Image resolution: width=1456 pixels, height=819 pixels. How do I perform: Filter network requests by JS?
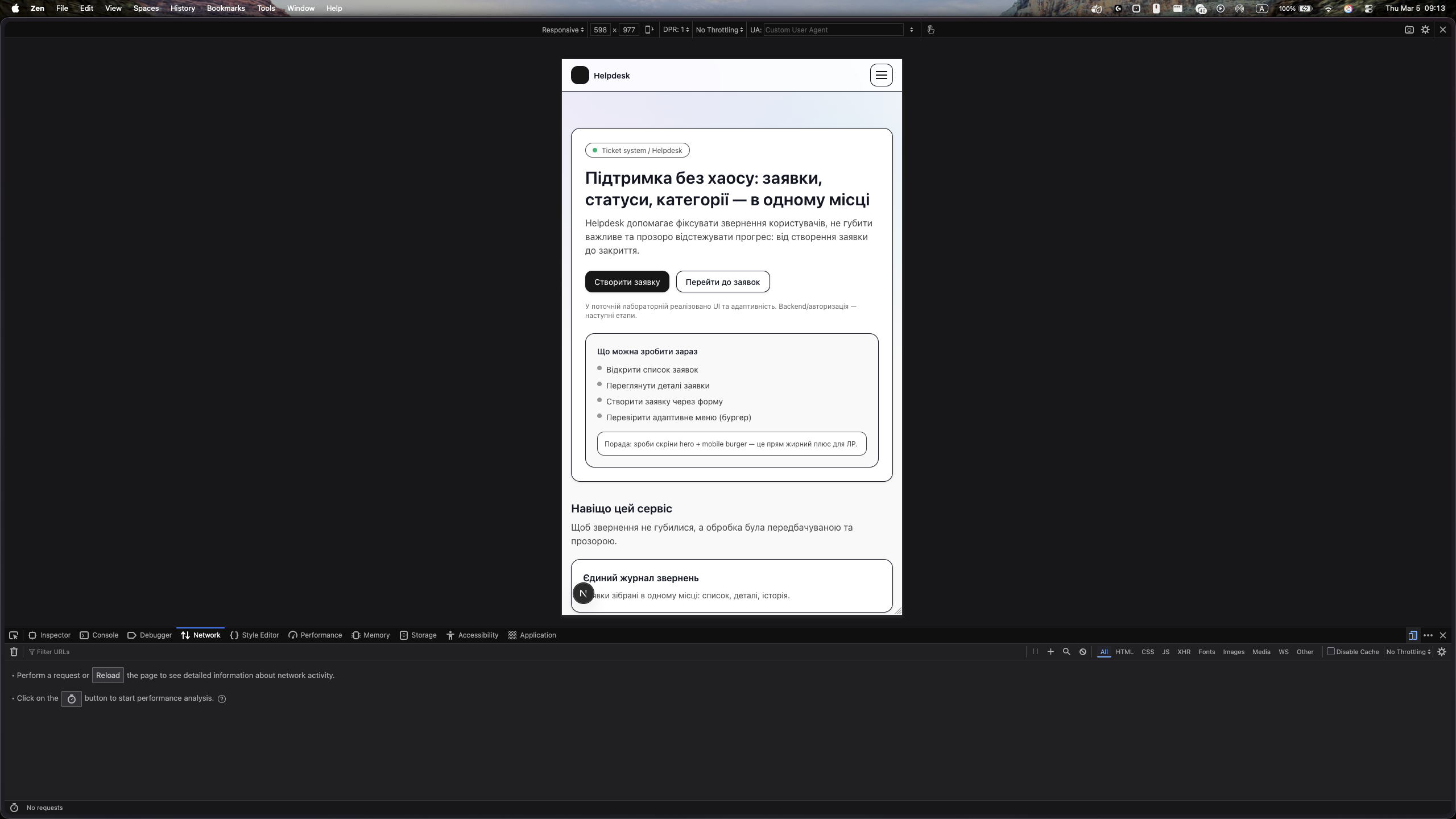point(1165,652)
